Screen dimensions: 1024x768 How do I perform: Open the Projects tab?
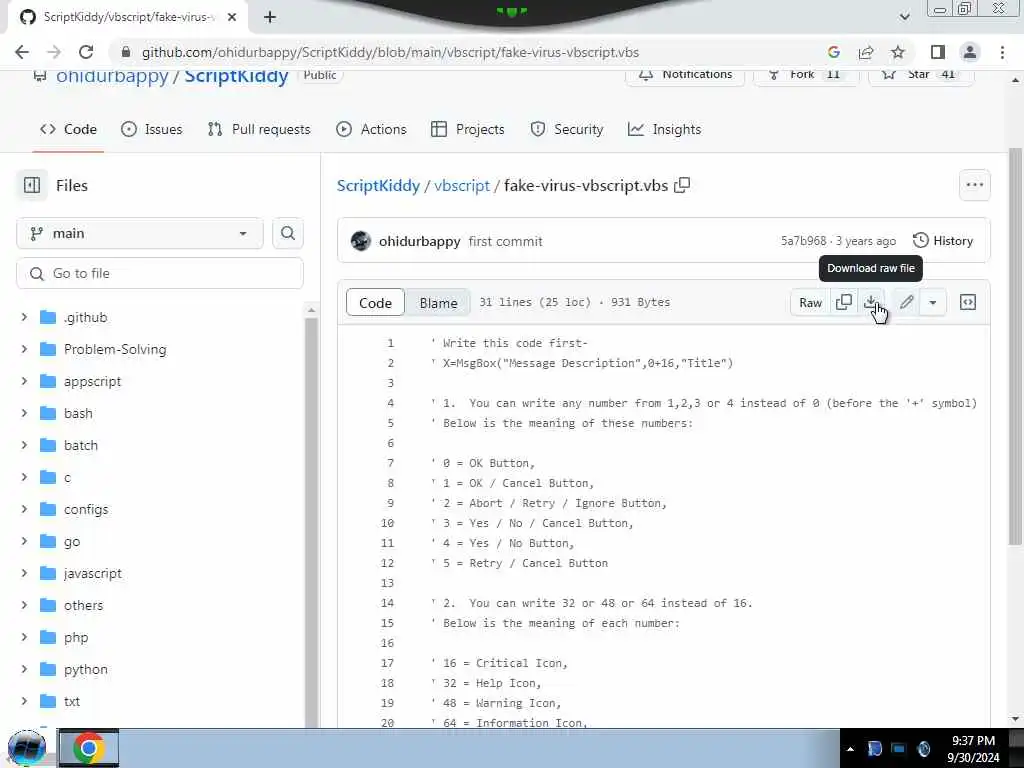click(x=468, y=129)
